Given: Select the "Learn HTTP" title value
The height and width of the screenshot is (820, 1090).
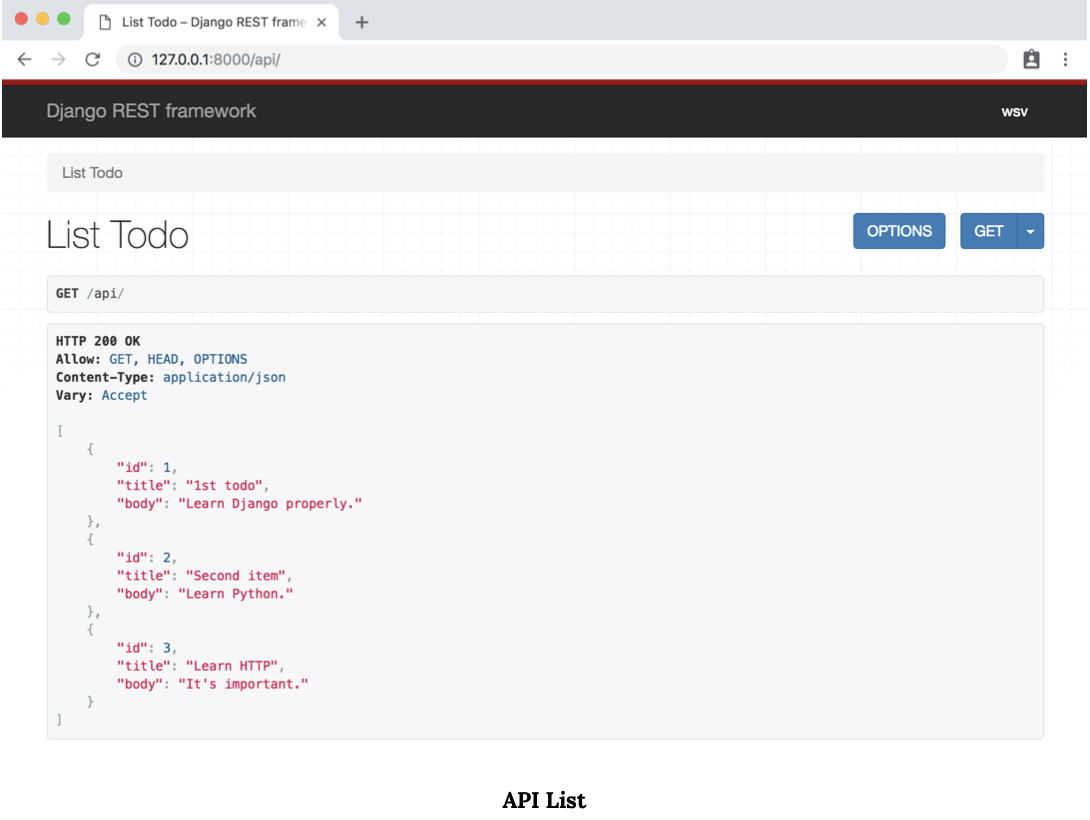Looking at the screenshot, I should click(231, 666).
